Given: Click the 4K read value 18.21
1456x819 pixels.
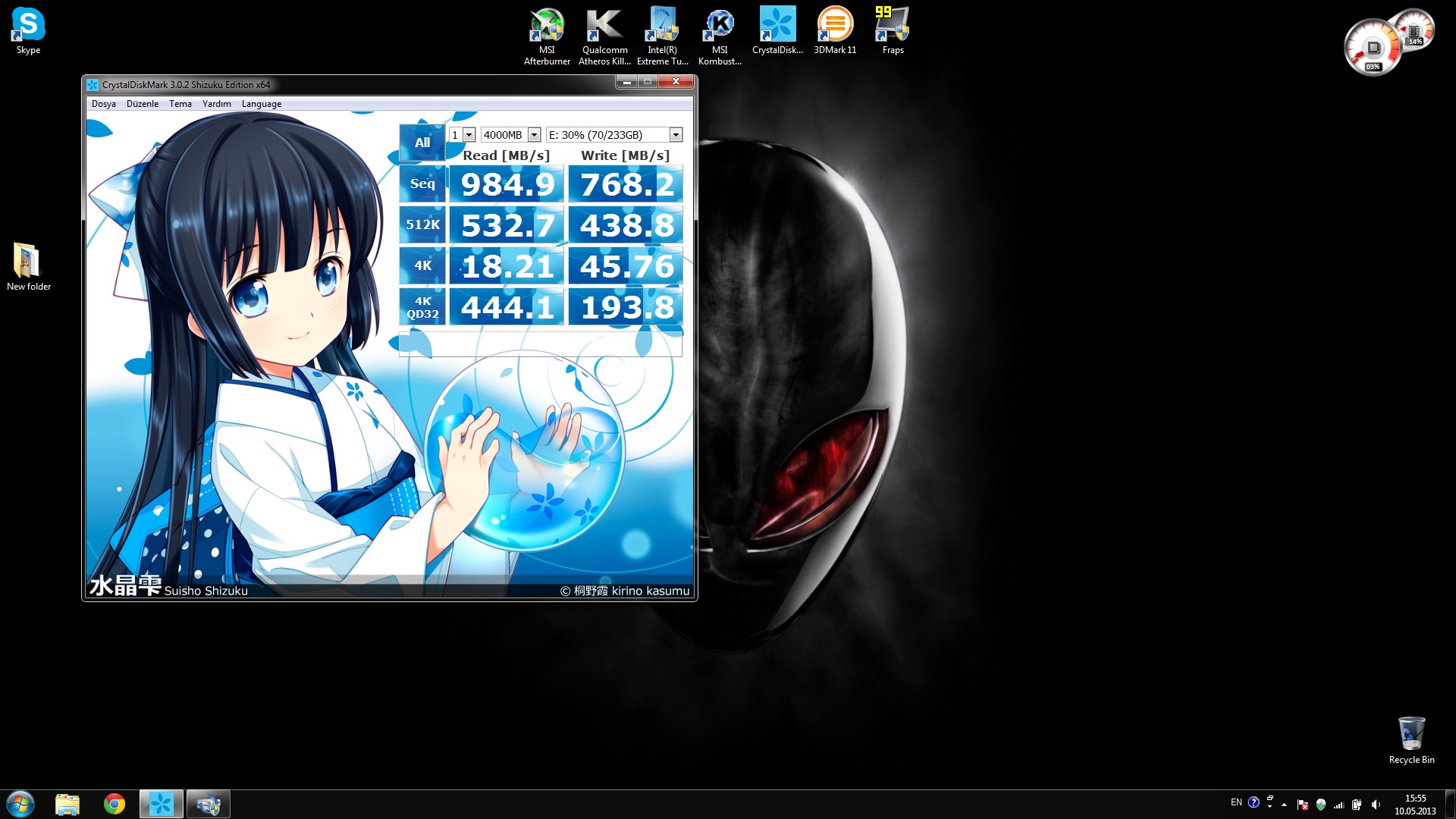Looking at the screenshot, I should (507, 266).
